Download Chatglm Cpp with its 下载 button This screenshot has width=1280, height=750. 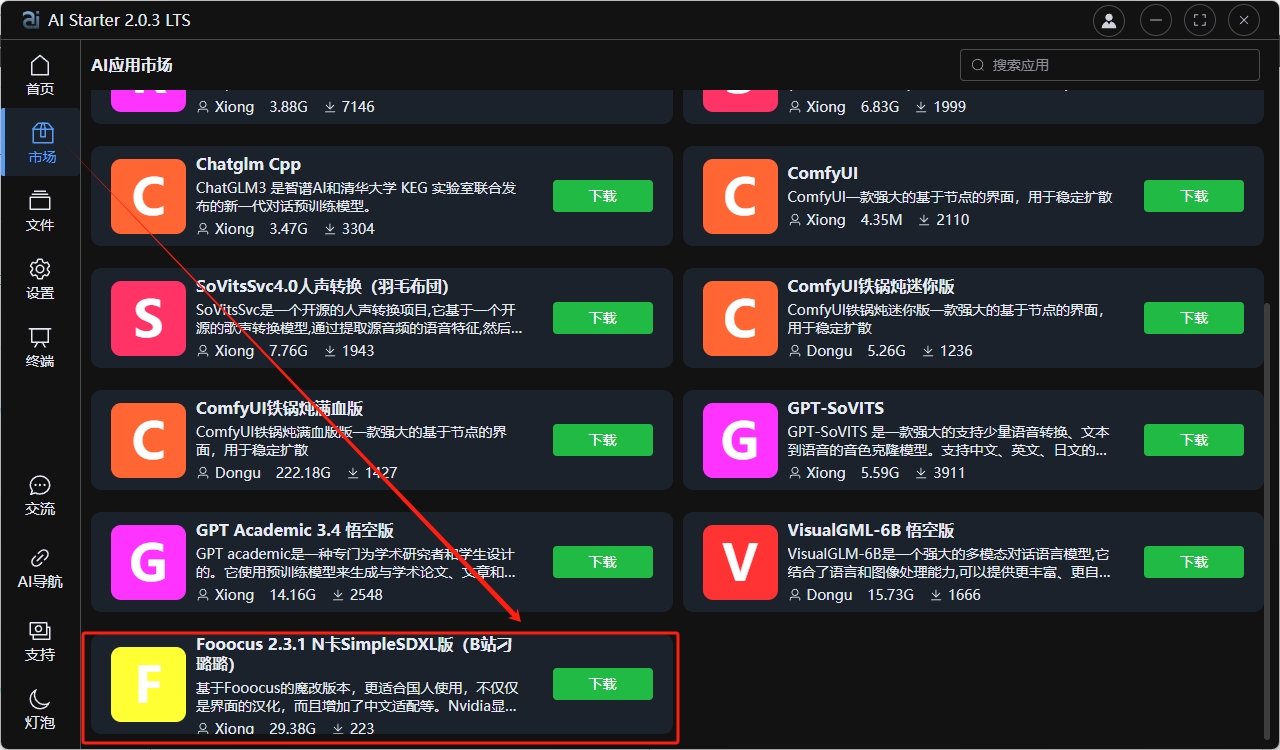(x=602, y=196)
